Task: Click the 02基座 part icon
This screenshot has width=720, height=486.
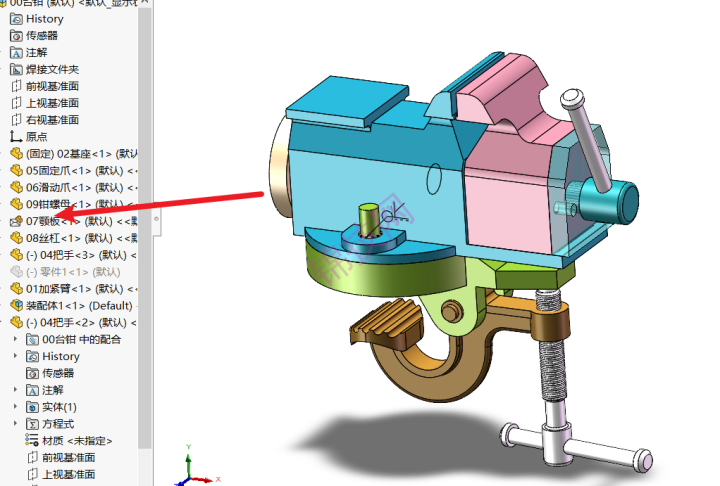Action: (16, 154)
